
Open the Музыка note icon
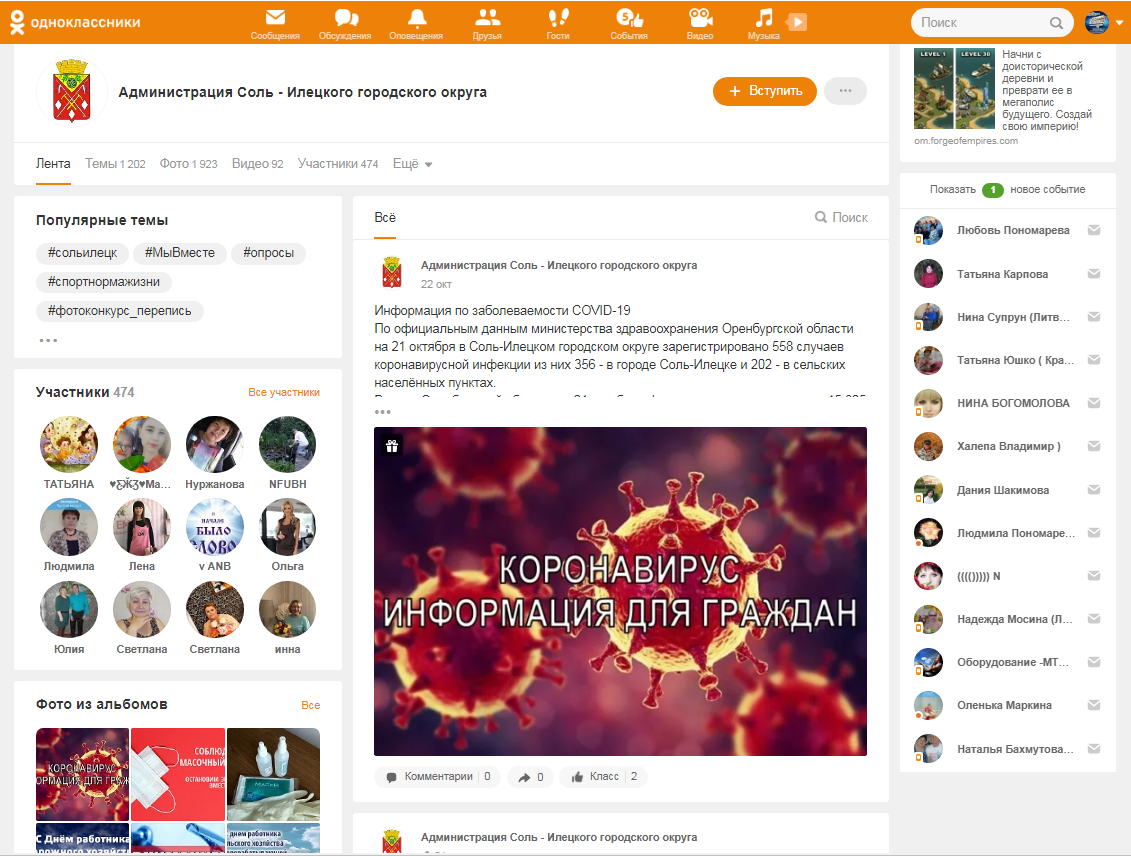tap(764, 18)
